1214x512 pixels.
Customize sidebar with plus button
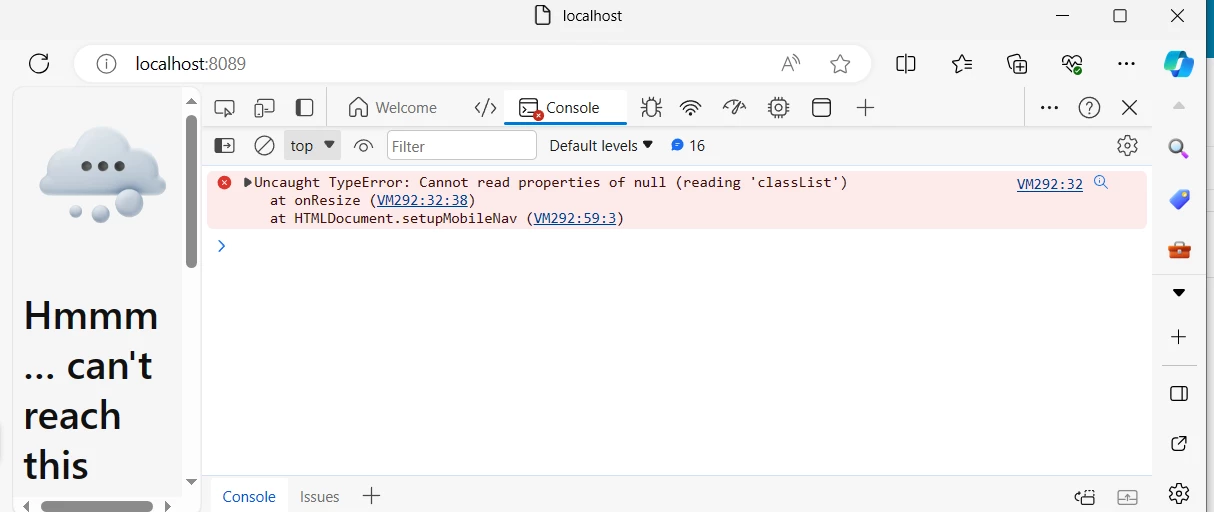[1179, 338]
